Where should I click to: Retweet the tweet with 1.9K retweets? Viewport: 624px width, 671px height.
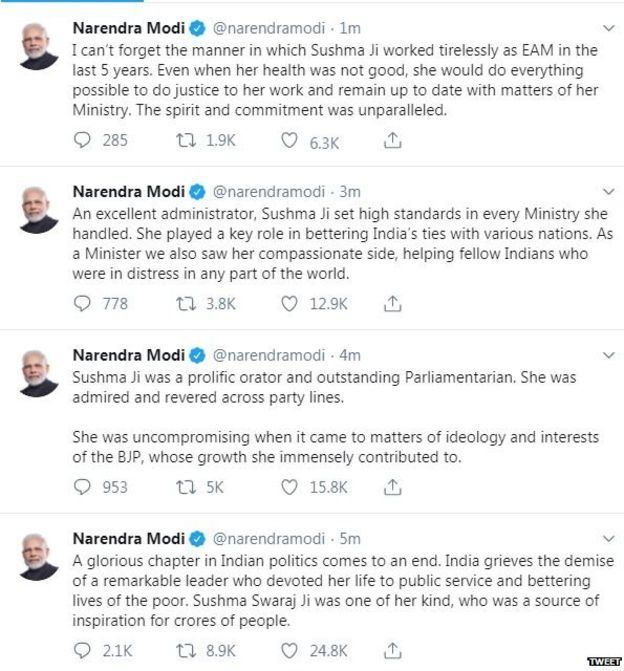tap(184, 141)
